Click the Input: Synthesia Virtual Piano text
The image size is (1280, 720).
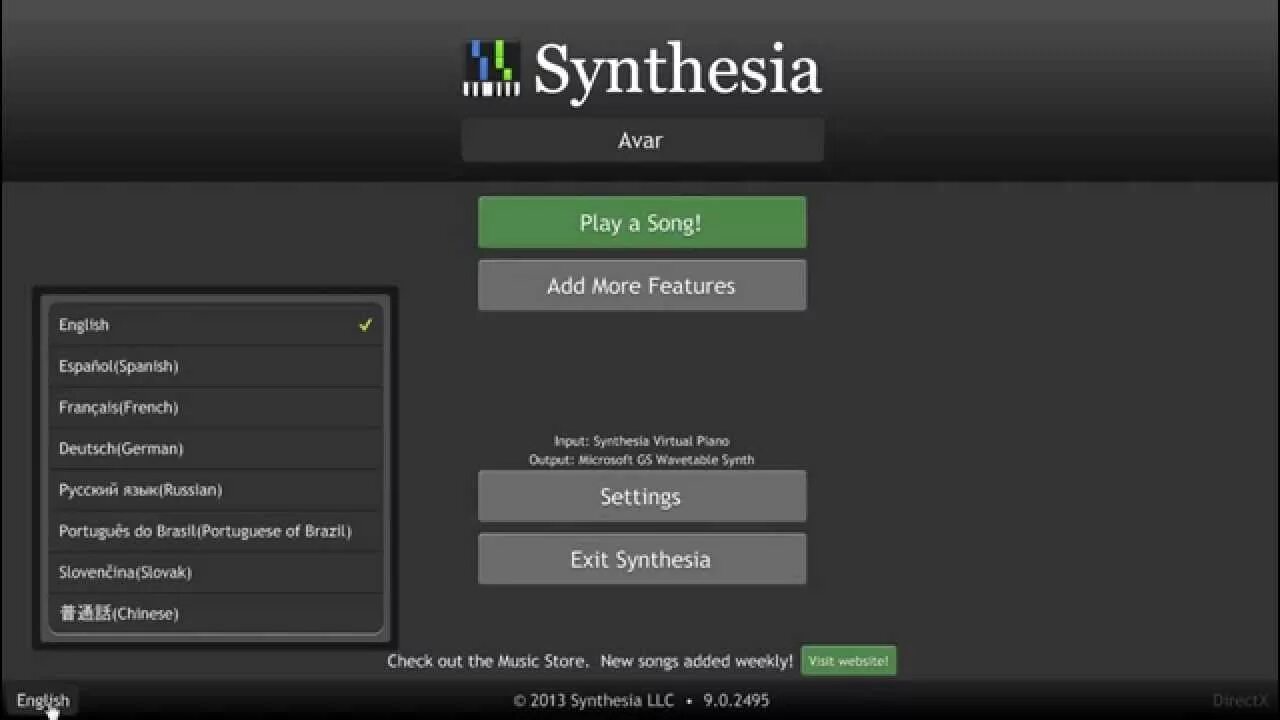(642, 441)
